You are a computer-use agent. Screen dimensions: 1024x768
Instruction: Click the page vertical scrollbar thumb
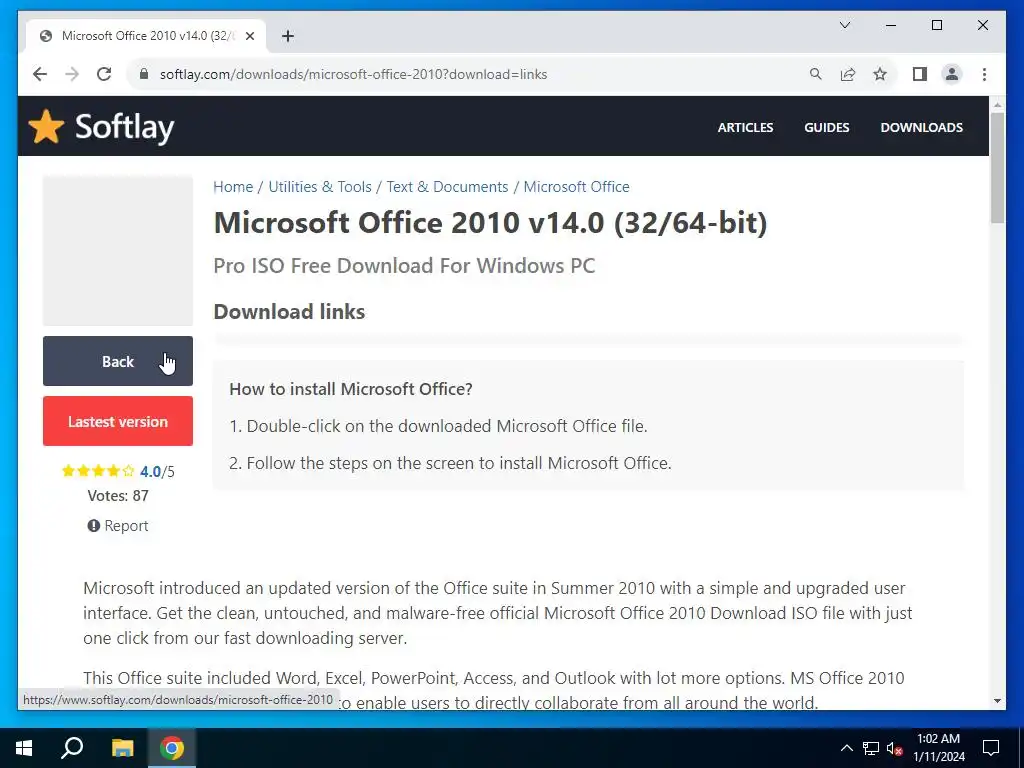point(997,168)
